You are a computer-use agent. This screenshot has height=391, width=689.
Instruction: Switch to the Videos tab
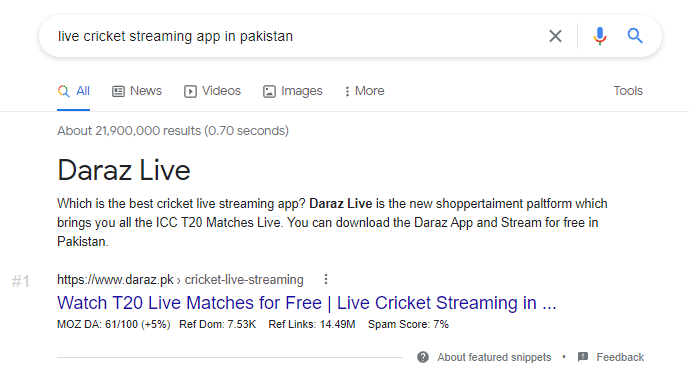213,91
